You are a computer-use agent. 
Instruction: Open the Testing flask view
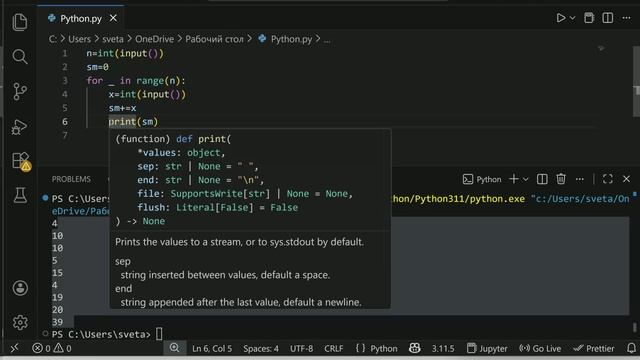tap(20, 196)
